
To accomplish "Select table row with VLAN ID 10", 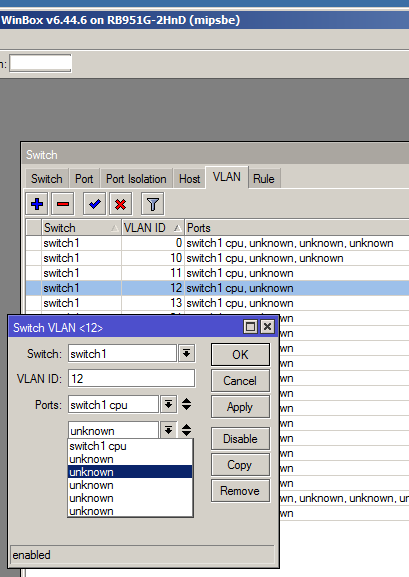I will pos(217,258).
